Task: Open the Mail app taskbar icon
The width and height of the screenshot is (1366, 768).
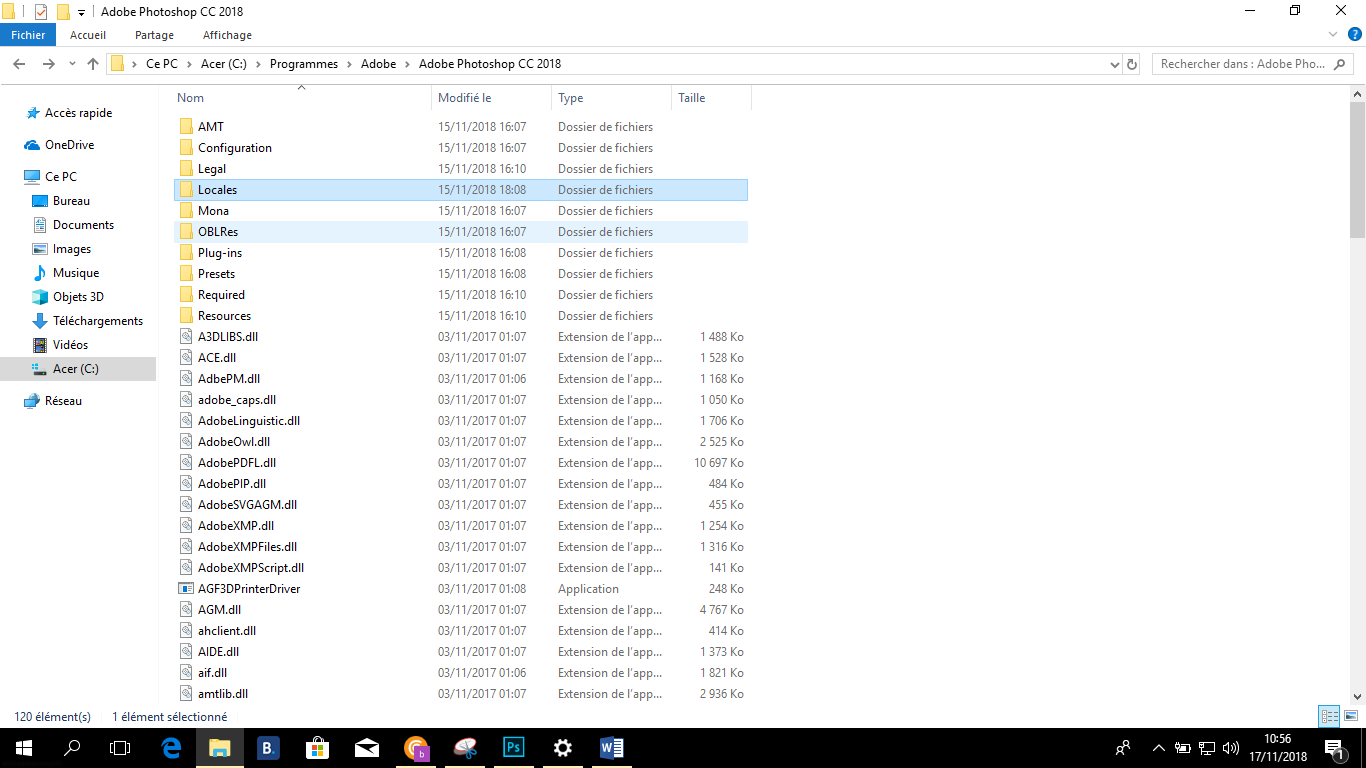Action: [367, 747]
